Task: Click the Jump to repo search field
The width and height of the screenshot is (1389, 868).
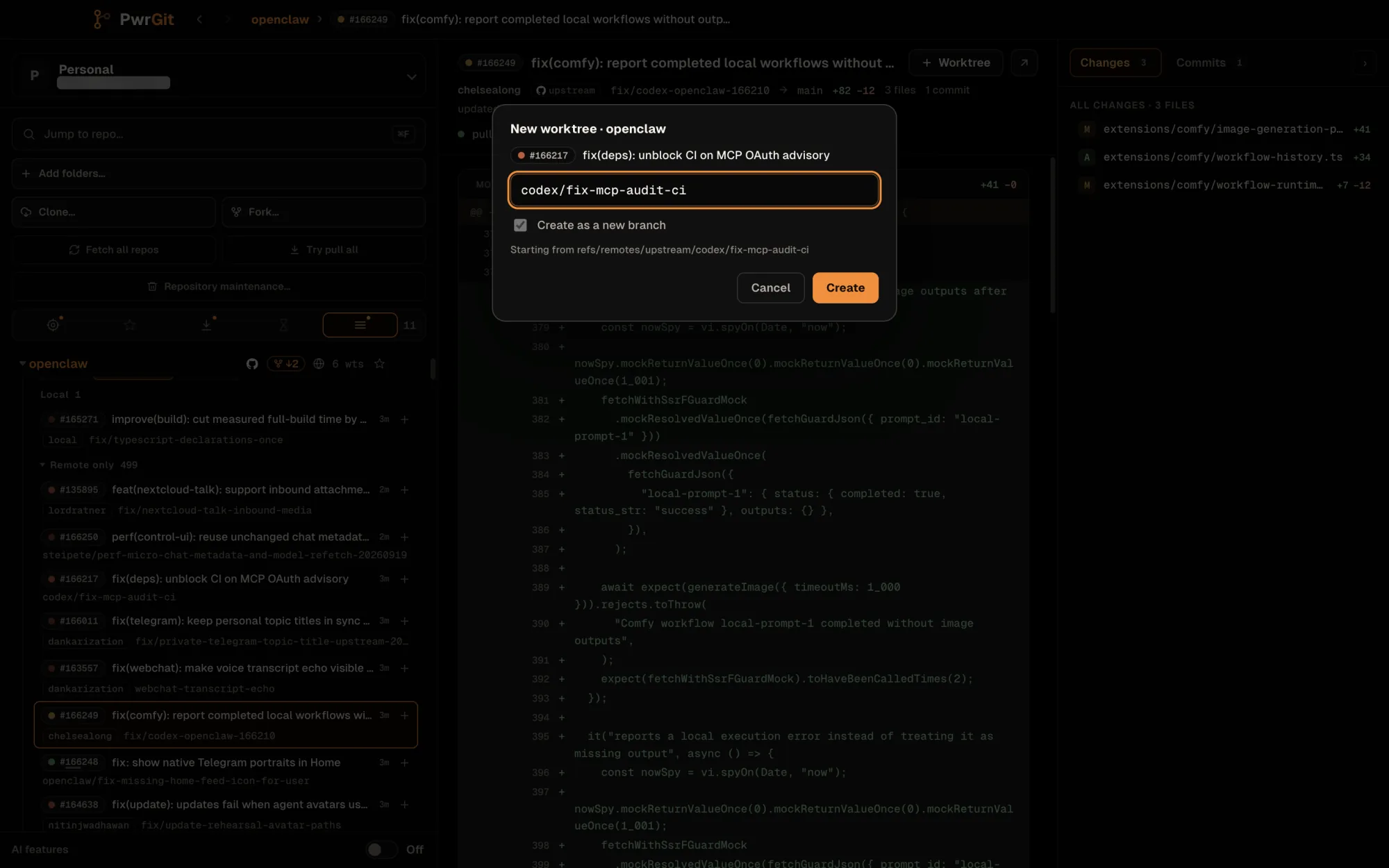Action: (x=219, y=134)
